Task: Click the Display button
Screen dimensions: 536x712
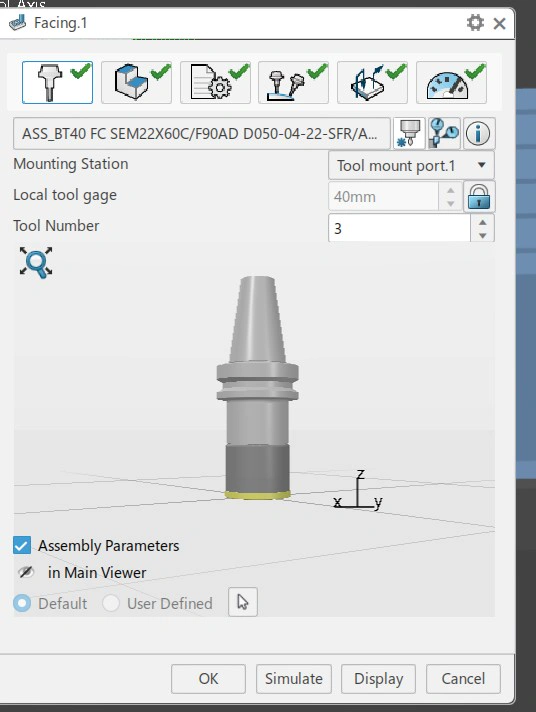Action: tap(378, 679)
